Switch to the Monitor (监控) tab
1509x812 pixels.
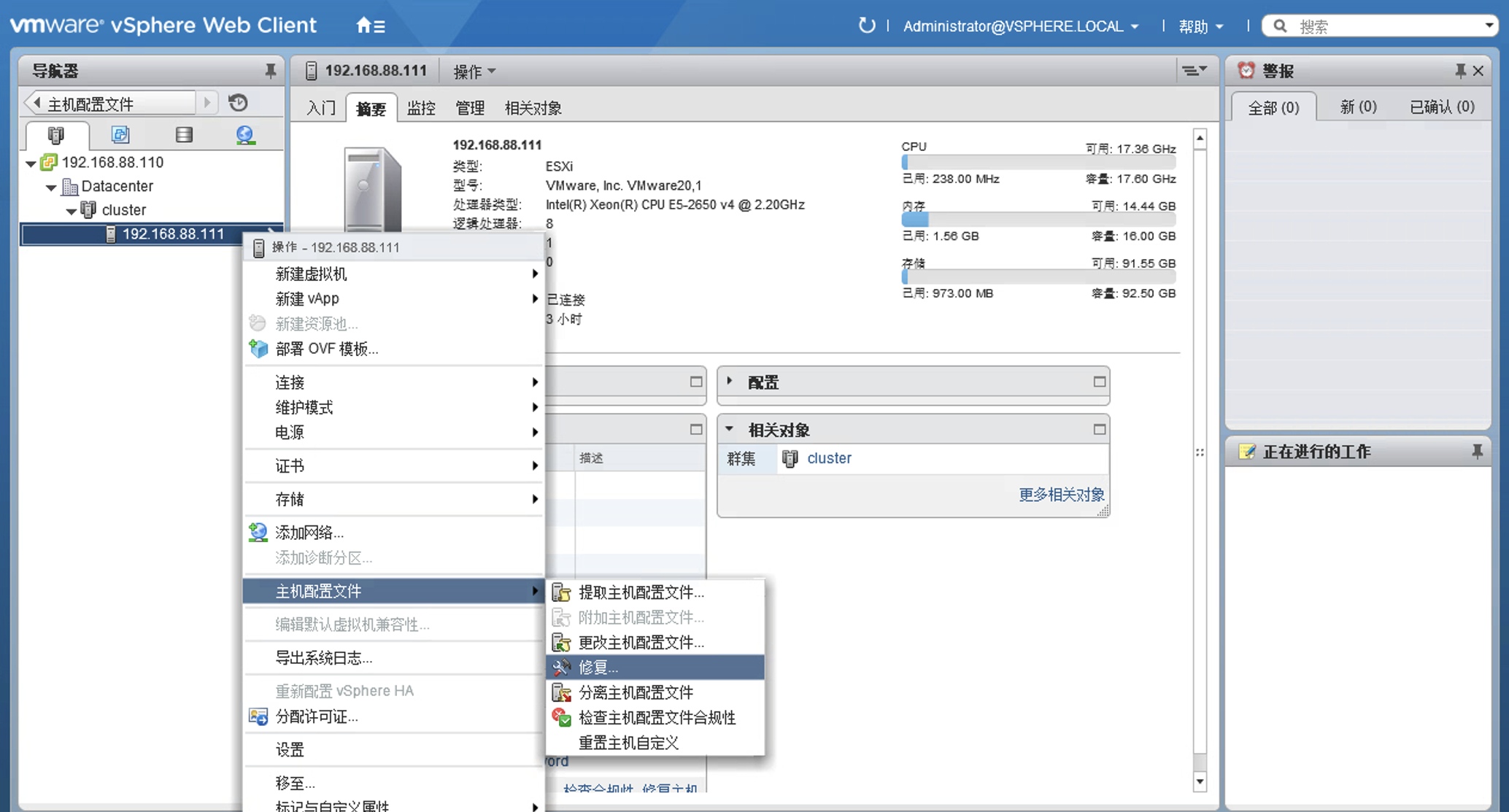[x=421, y=108]
